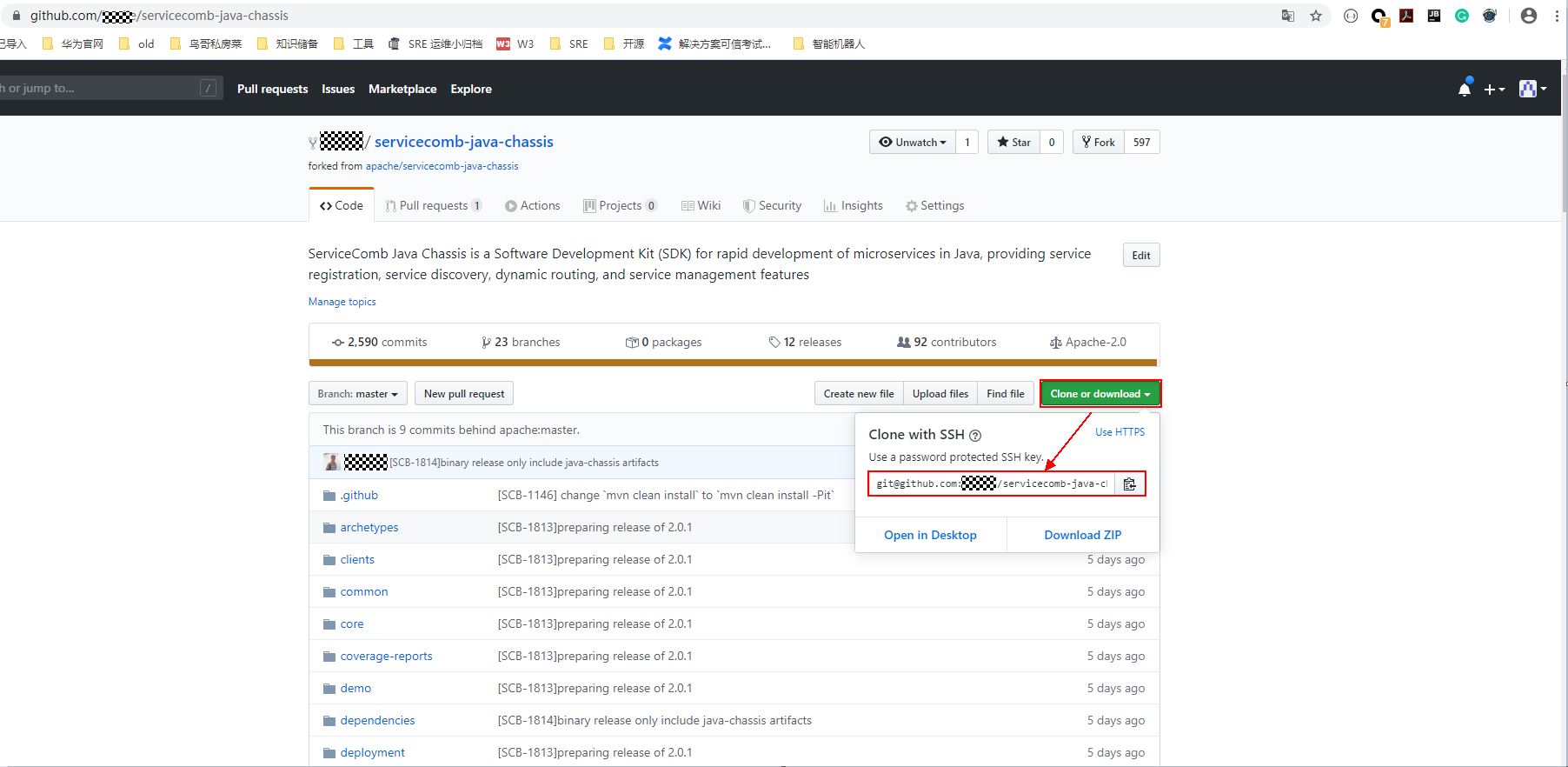
Task: Open the plus create-new dropdown
Action: [1494, 89]
